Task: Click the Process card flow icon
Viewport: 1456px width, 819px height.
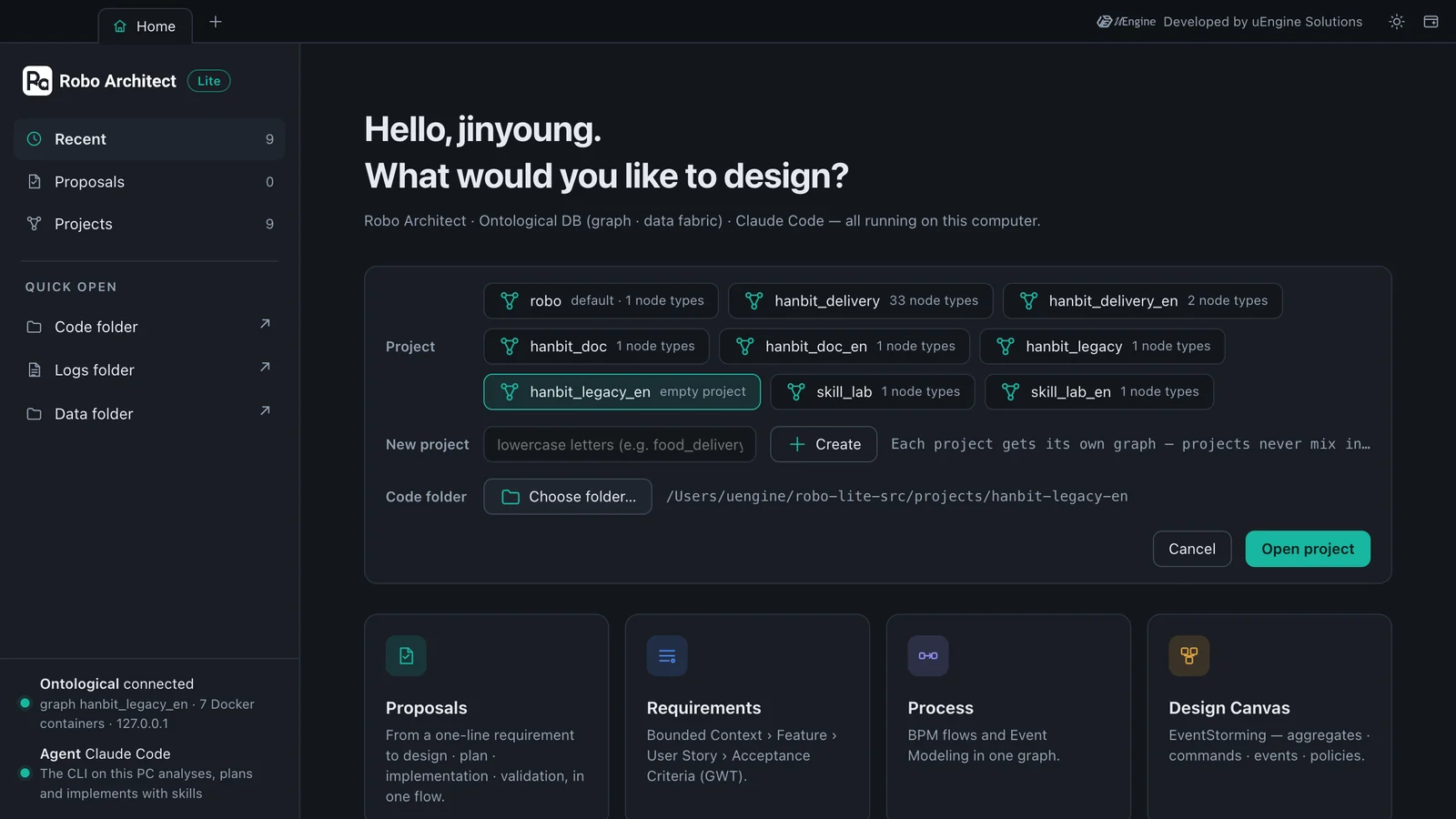Action: (928, 655)
